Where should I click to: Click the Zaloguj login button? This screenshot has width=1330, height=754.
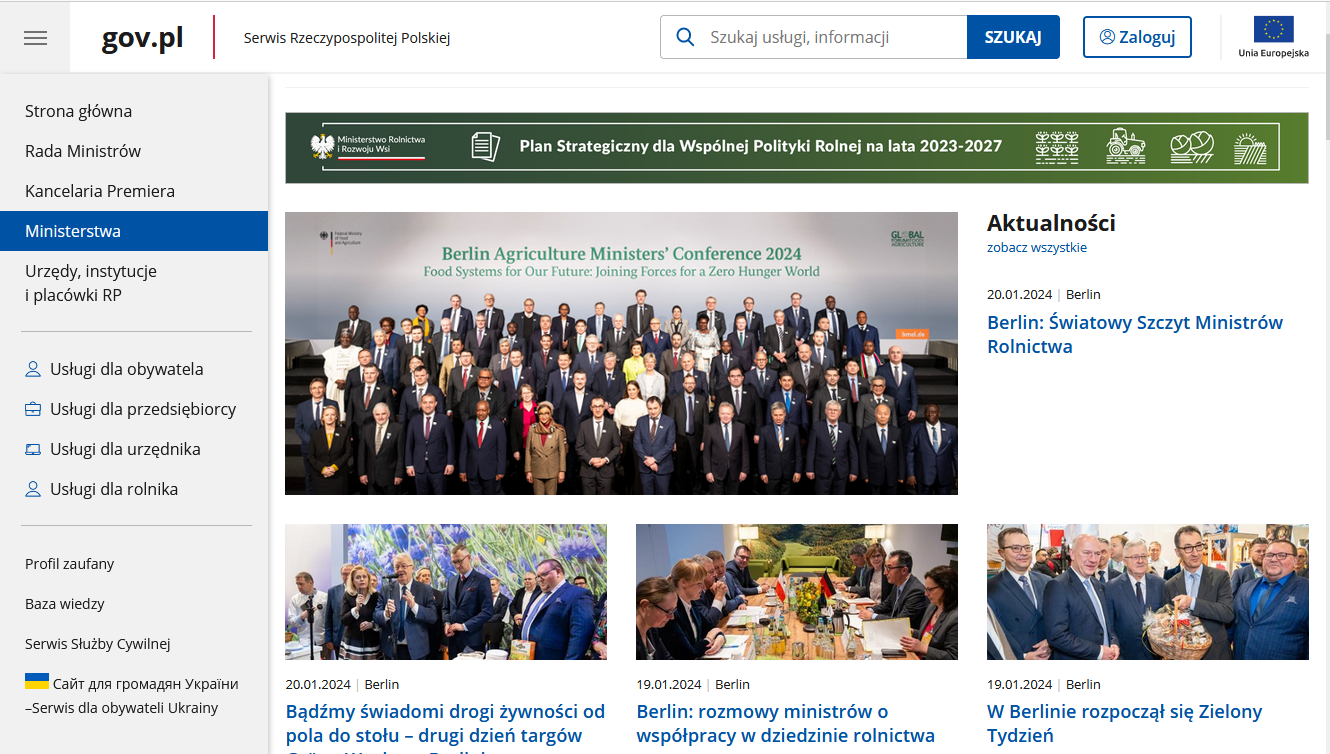pyautogui.click(x=1136, y=37)
